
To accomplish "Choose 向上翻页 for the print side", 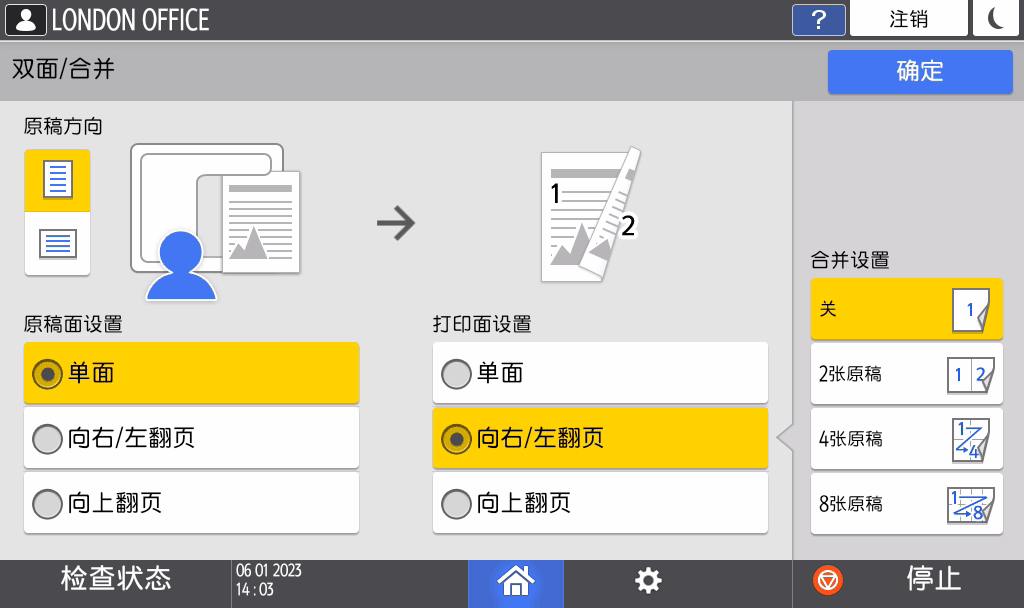I will 600,502.
